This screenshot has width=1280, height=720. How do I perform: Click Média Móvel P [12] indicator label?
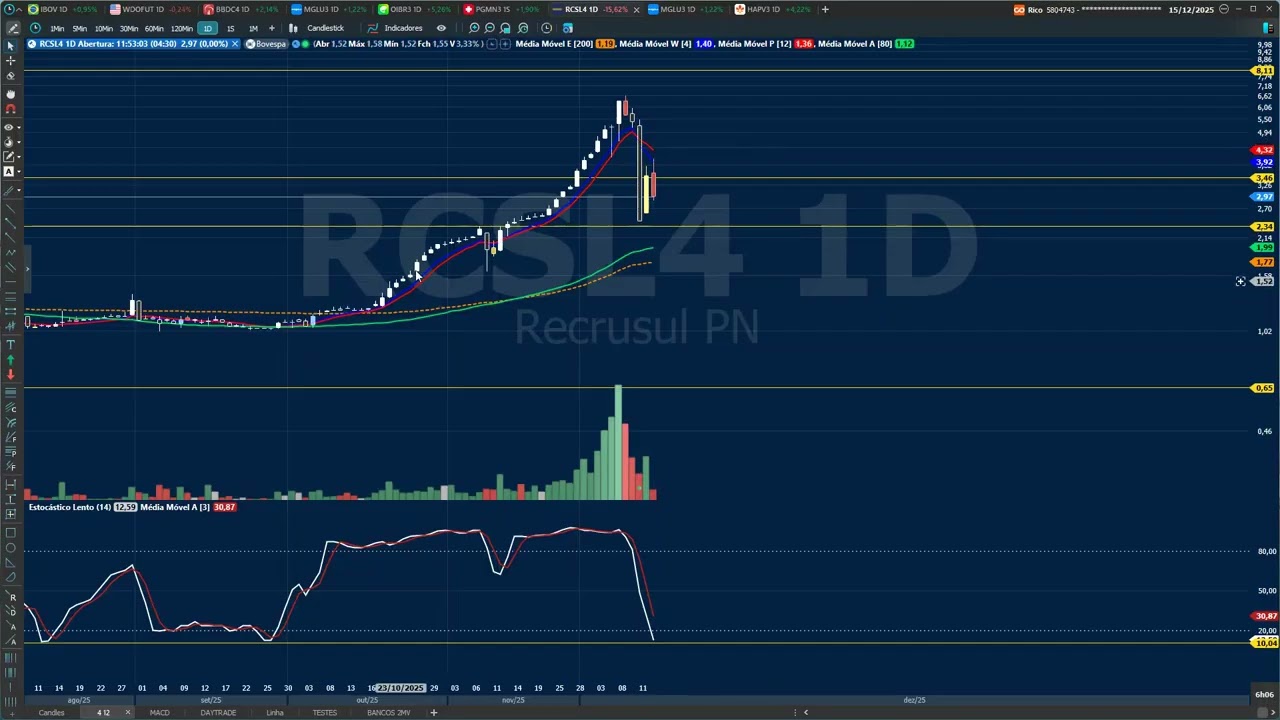(755, 44)
